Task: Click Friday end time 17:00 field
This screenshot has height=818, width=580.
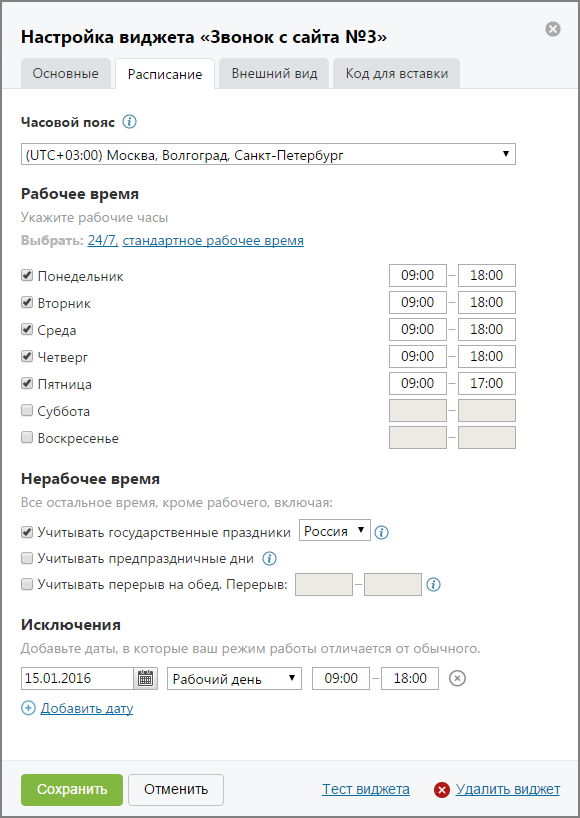Action: 487,383
